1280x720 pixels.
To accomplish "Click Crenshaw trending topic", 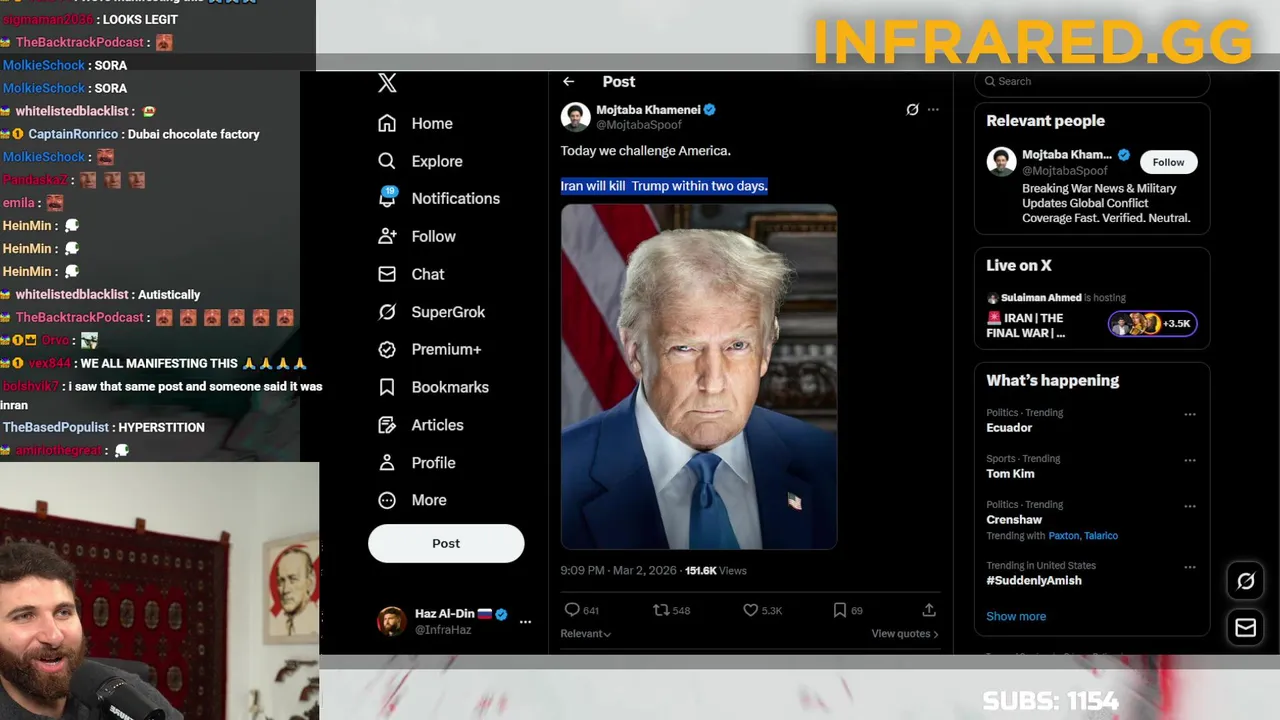I will point(1014,520).
